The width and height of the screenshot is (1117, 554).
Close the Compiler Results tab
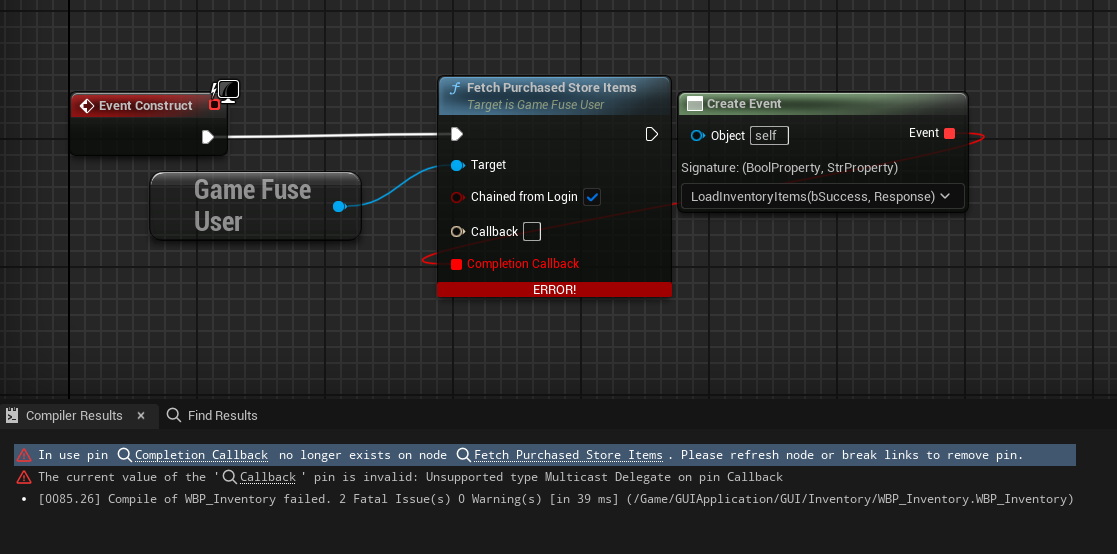point(141,415)
